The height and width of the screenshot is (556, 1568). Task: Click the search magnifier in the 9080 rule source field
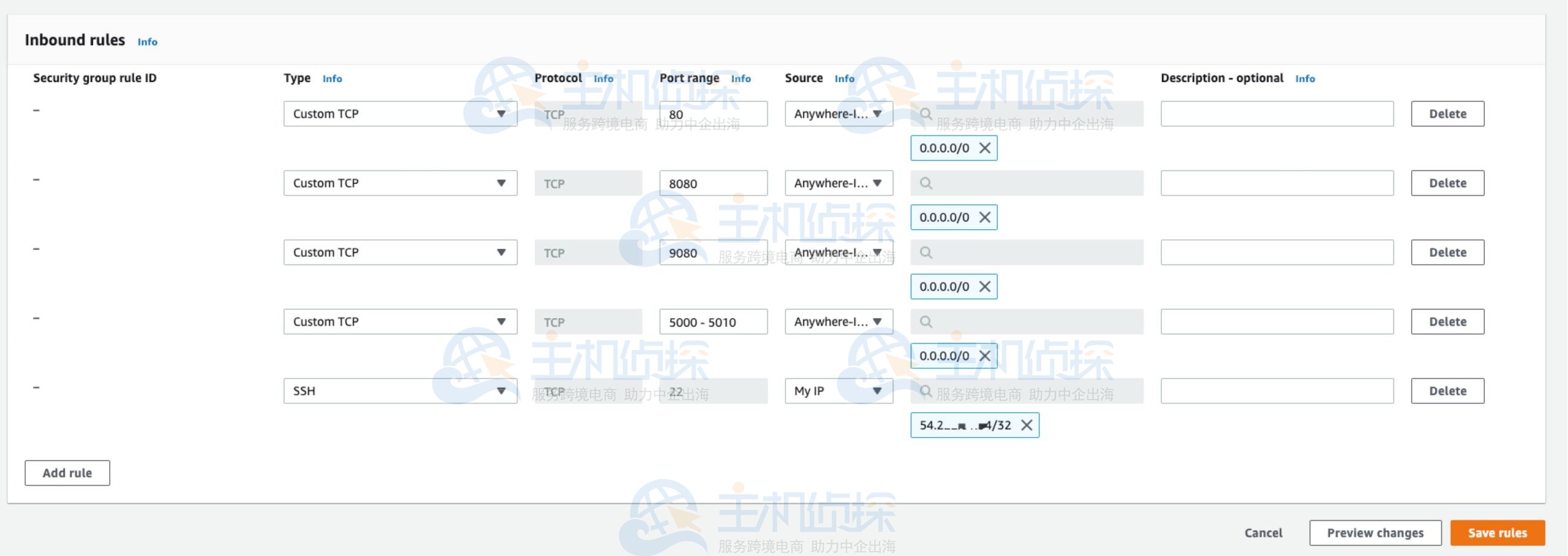927,252
